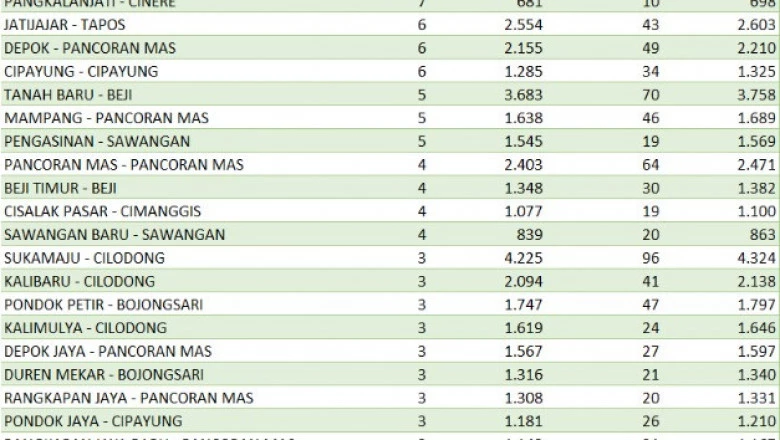Image resolution: width=780 pixels, height=440 pixels.
Task: Click the value "863"
Action: click(763, 234)
